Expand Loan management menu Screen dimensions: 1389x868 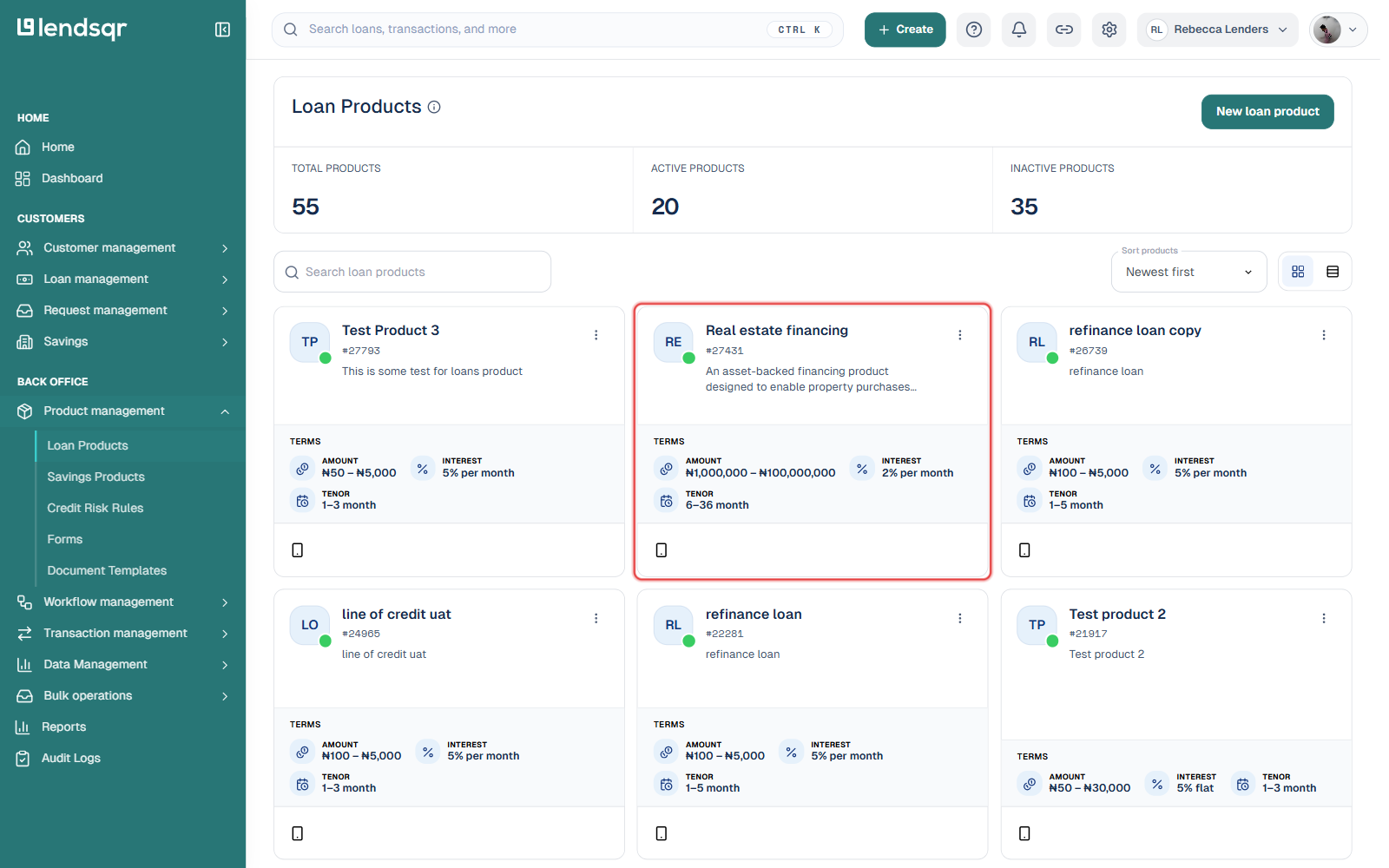tap(122, 279)
